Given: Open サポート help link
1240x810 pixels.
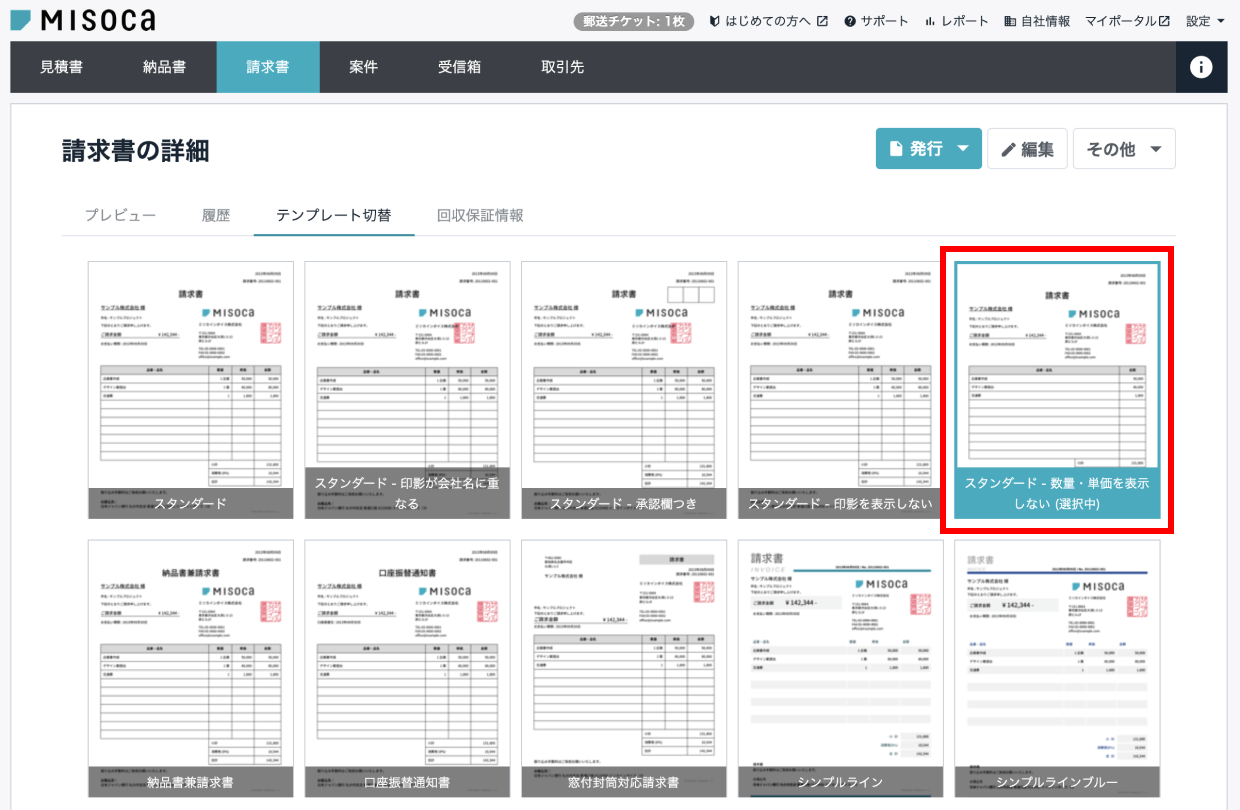Looking at the screenshot, I should click(x=876, y=21).
